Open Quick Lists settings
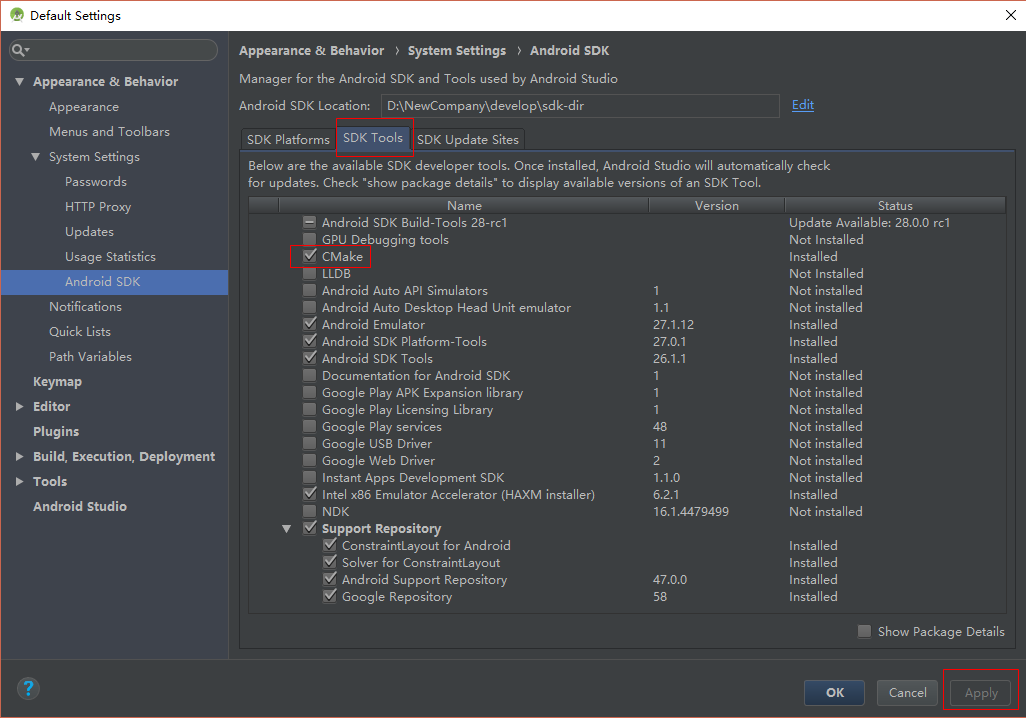1026x718 pixels. [x=80, y=331]
